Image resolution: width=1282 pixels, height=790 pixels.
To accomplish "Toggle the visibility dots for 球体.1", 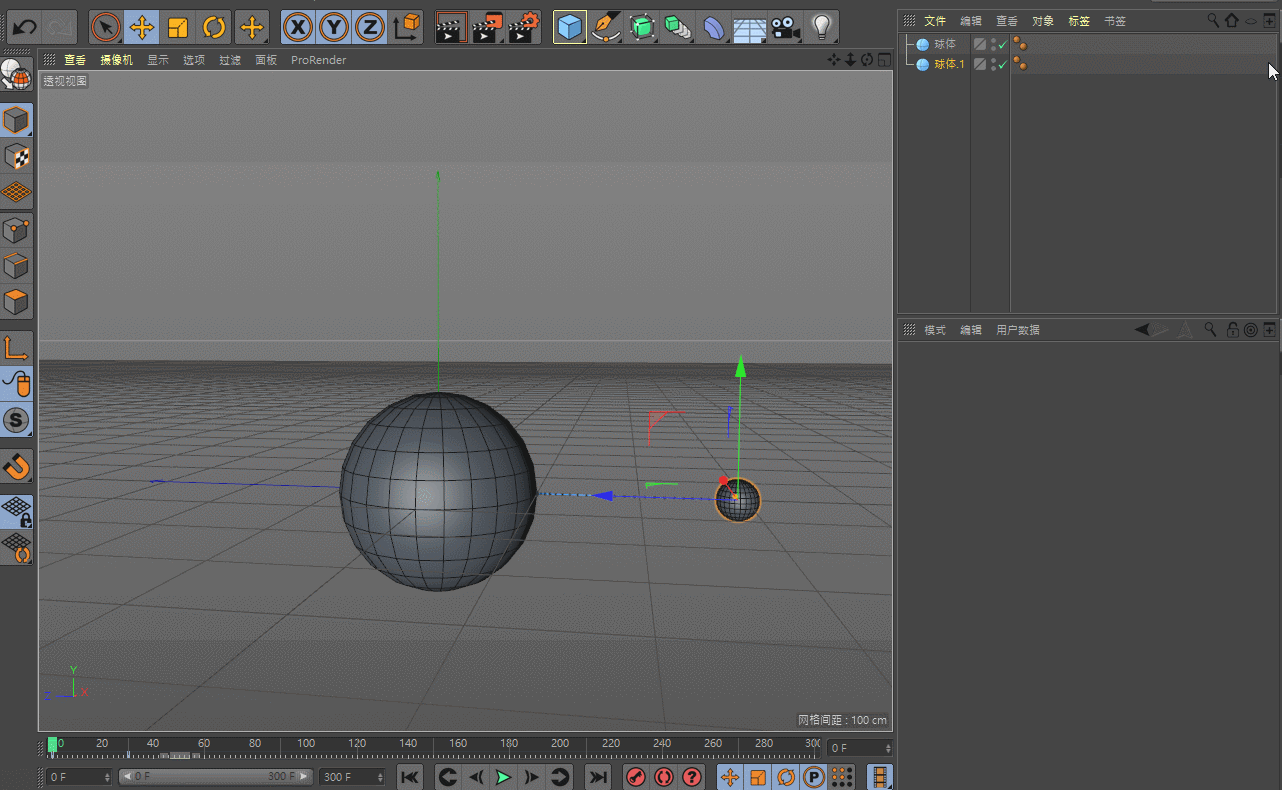I will click(x=992, y=65).
